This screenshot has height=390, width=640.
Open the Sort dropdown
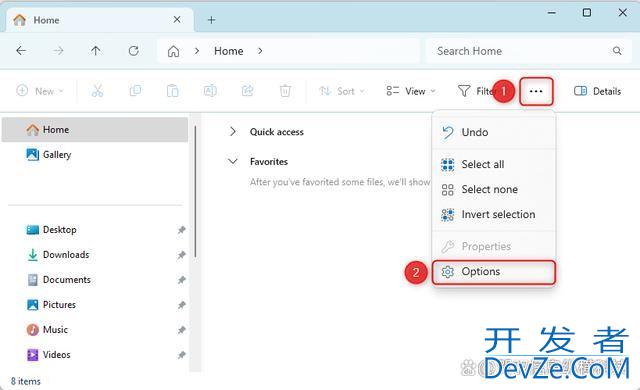pyautogui.click(x=342, y=91)
